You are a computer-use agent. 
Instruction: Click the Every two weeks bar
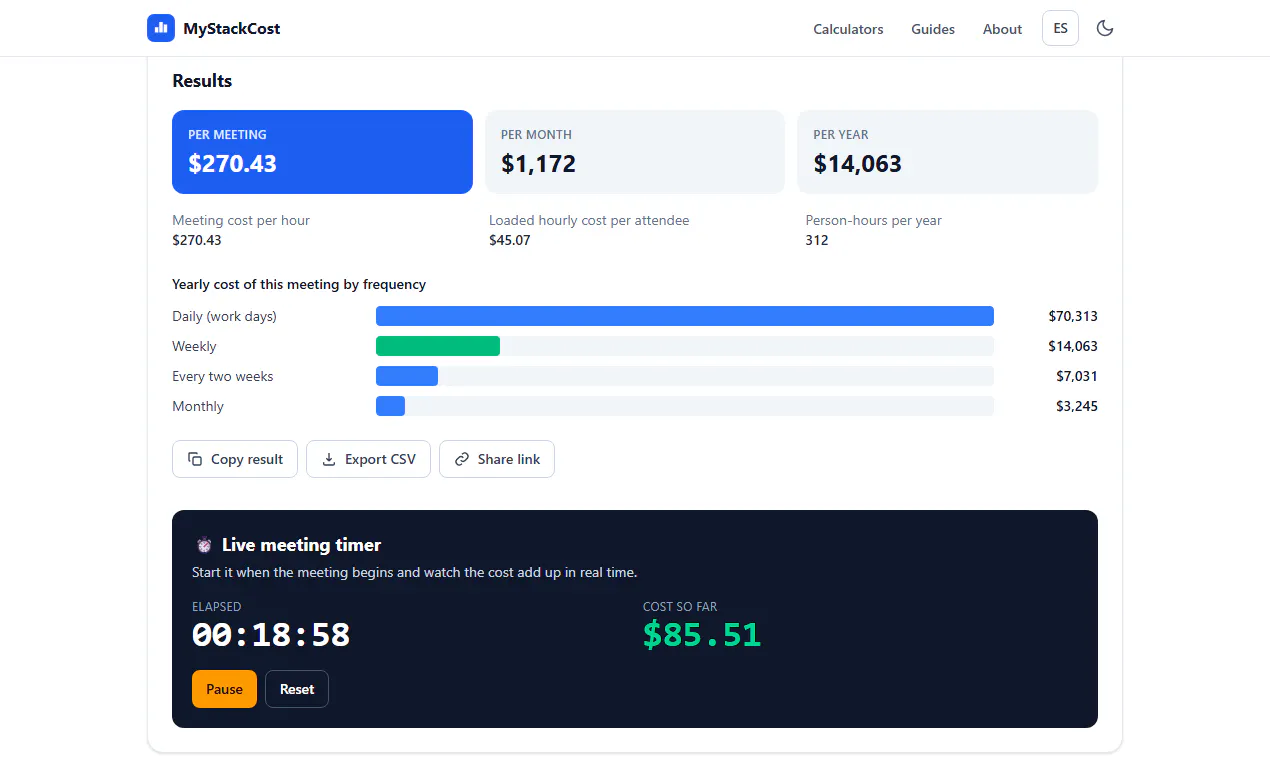407,376
